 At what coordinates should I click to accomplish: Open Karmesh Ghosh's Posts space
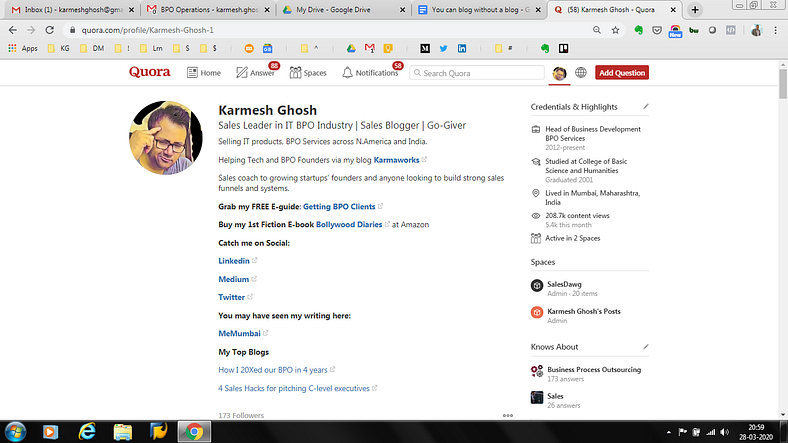(584, 311)
